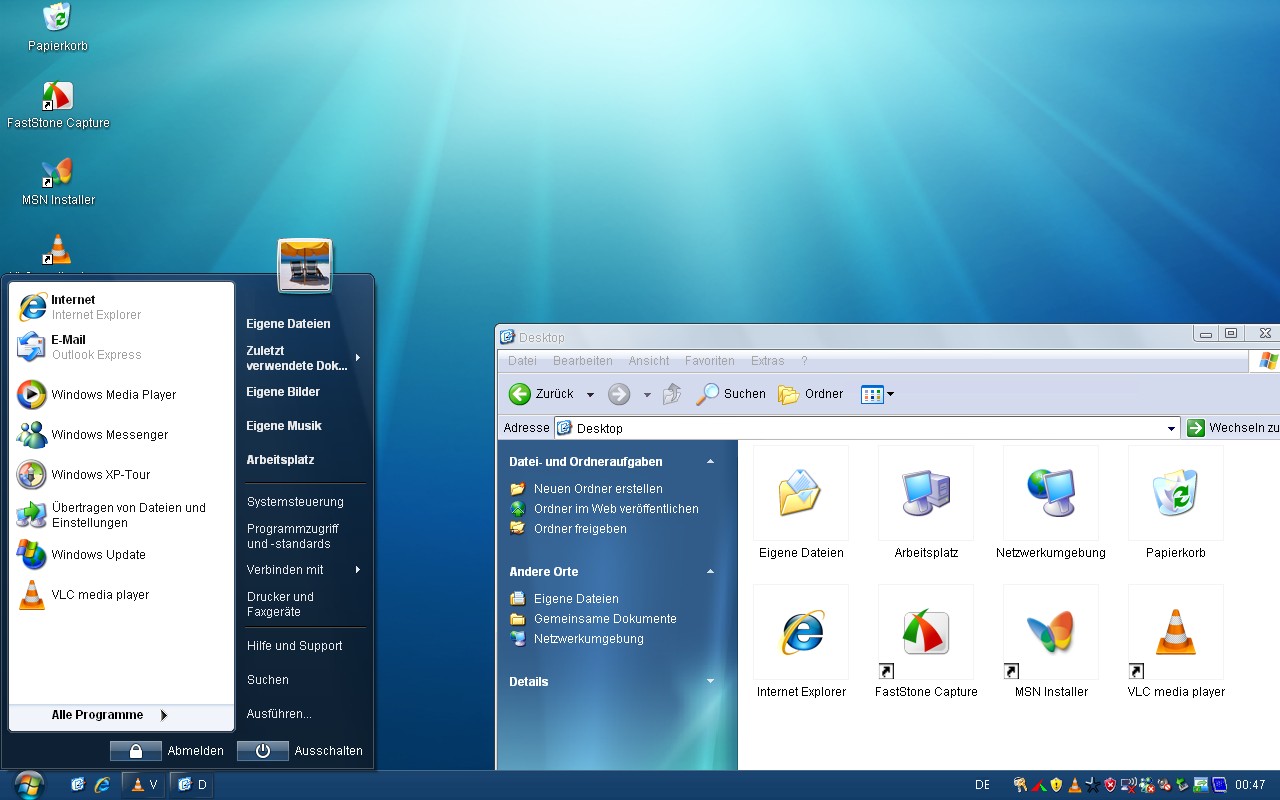Image resolution: width=1280 pixels, height=800 pixels.
Task: Open the forward history dropdown arrow
Action: 647,395
